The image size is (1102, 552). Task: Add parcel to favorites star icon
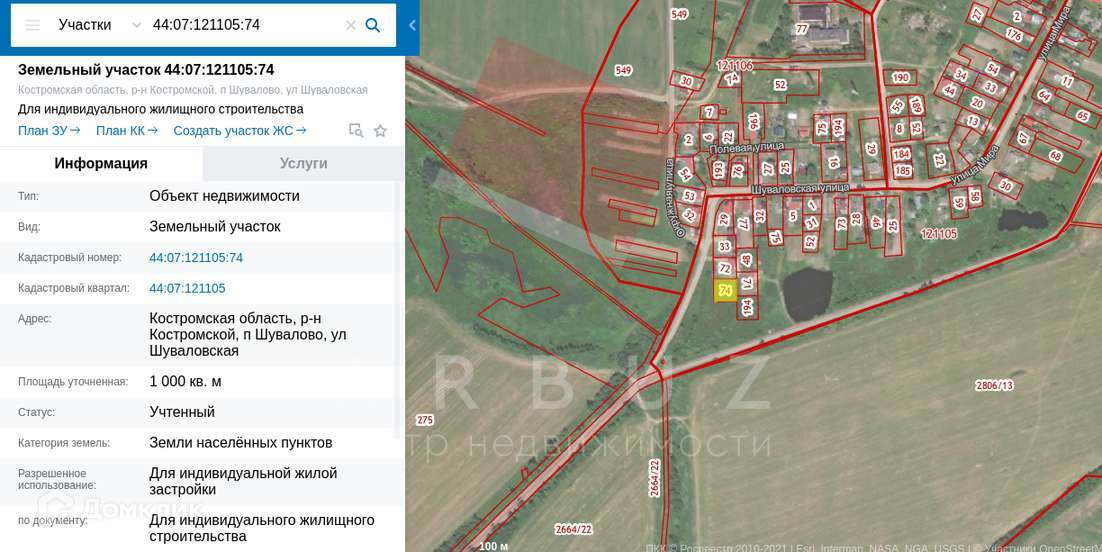click(x=380, y=131)
